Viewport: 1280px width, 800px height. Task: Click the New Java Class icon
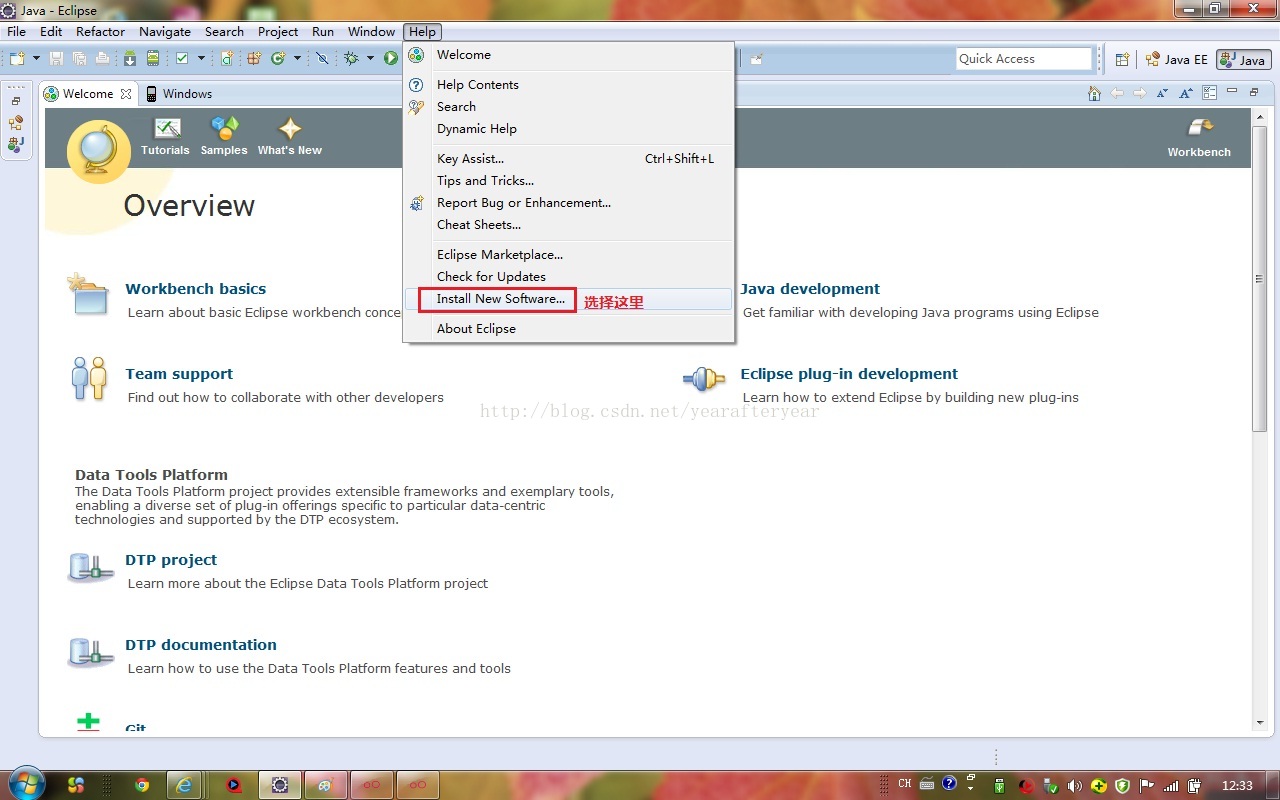tap(277, 59)
